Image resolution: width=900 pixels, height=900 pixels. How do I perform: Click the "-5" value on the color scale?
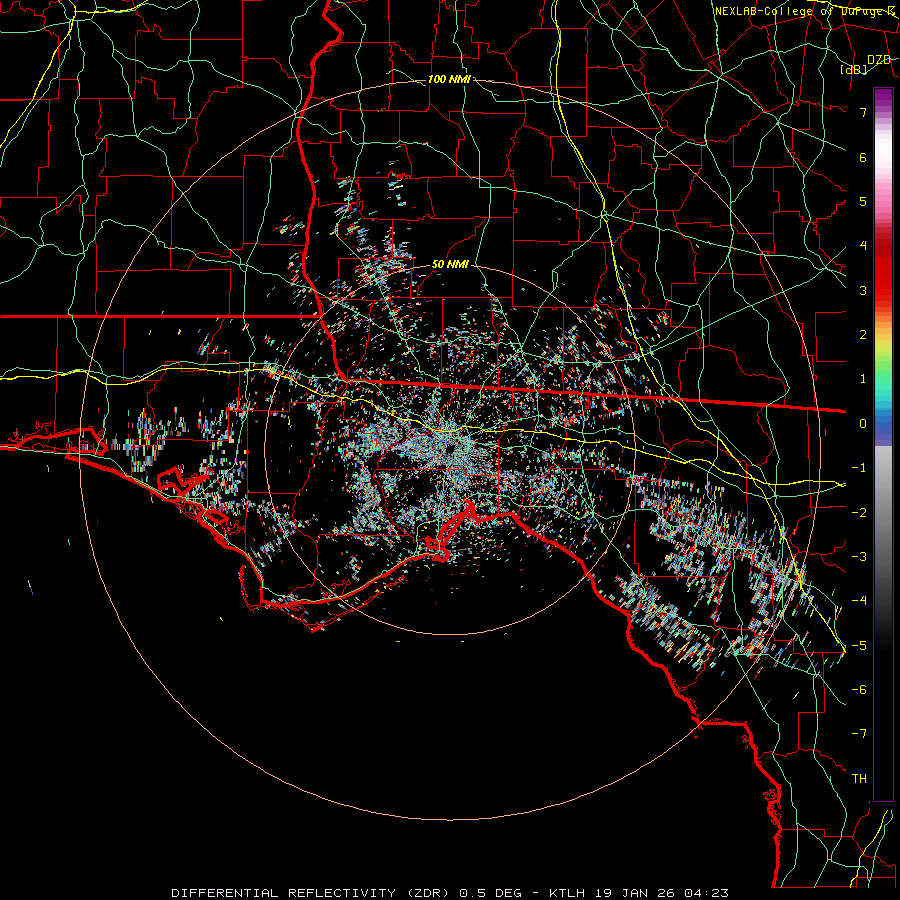point(859,646)
